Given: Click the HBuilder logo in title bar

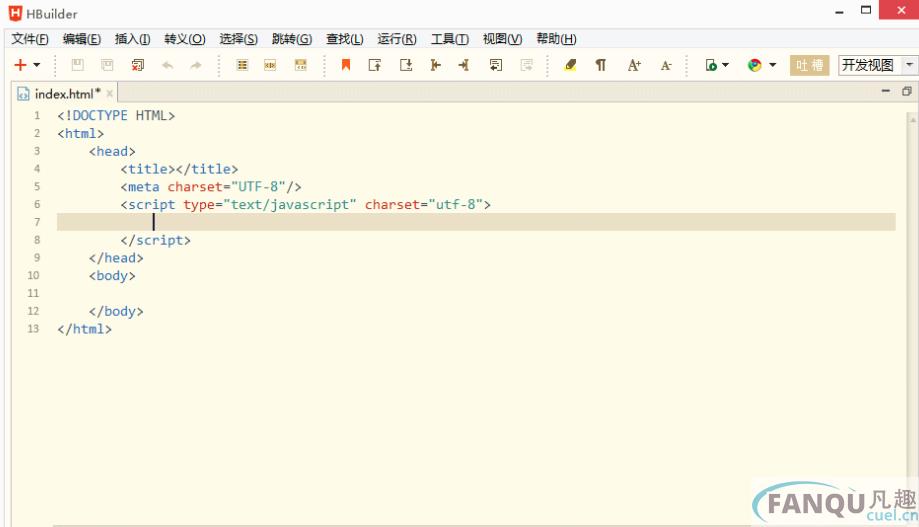Looking at the screenshot, I should coord(15,13).
